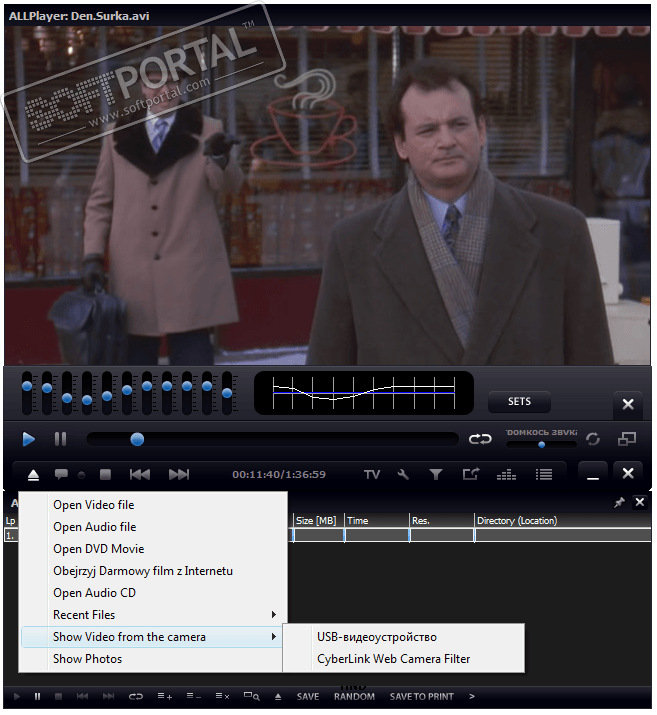Click the video seek bar knob

(x=138, y=440)
